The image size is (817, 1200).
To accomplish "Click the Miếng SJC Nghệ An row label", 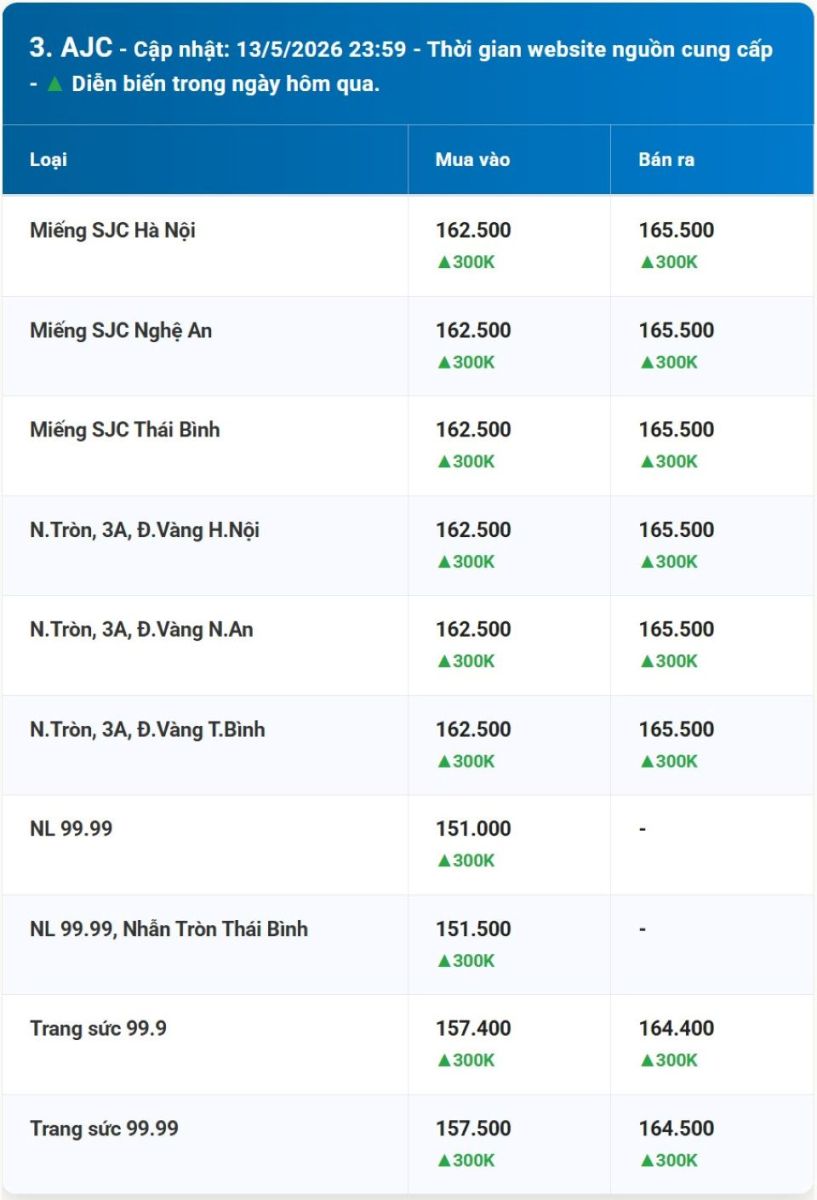I will click(121, 330).
